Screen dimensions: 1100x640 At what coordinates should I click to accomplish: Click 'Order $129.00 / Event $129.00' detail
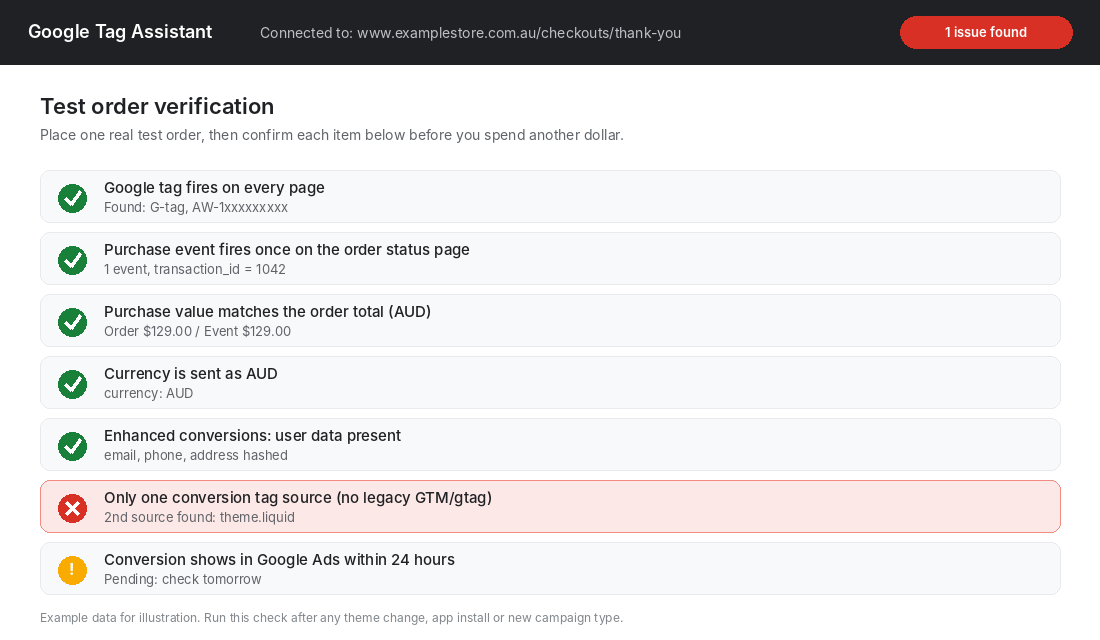pyautogui.click(x=197, y=331)
